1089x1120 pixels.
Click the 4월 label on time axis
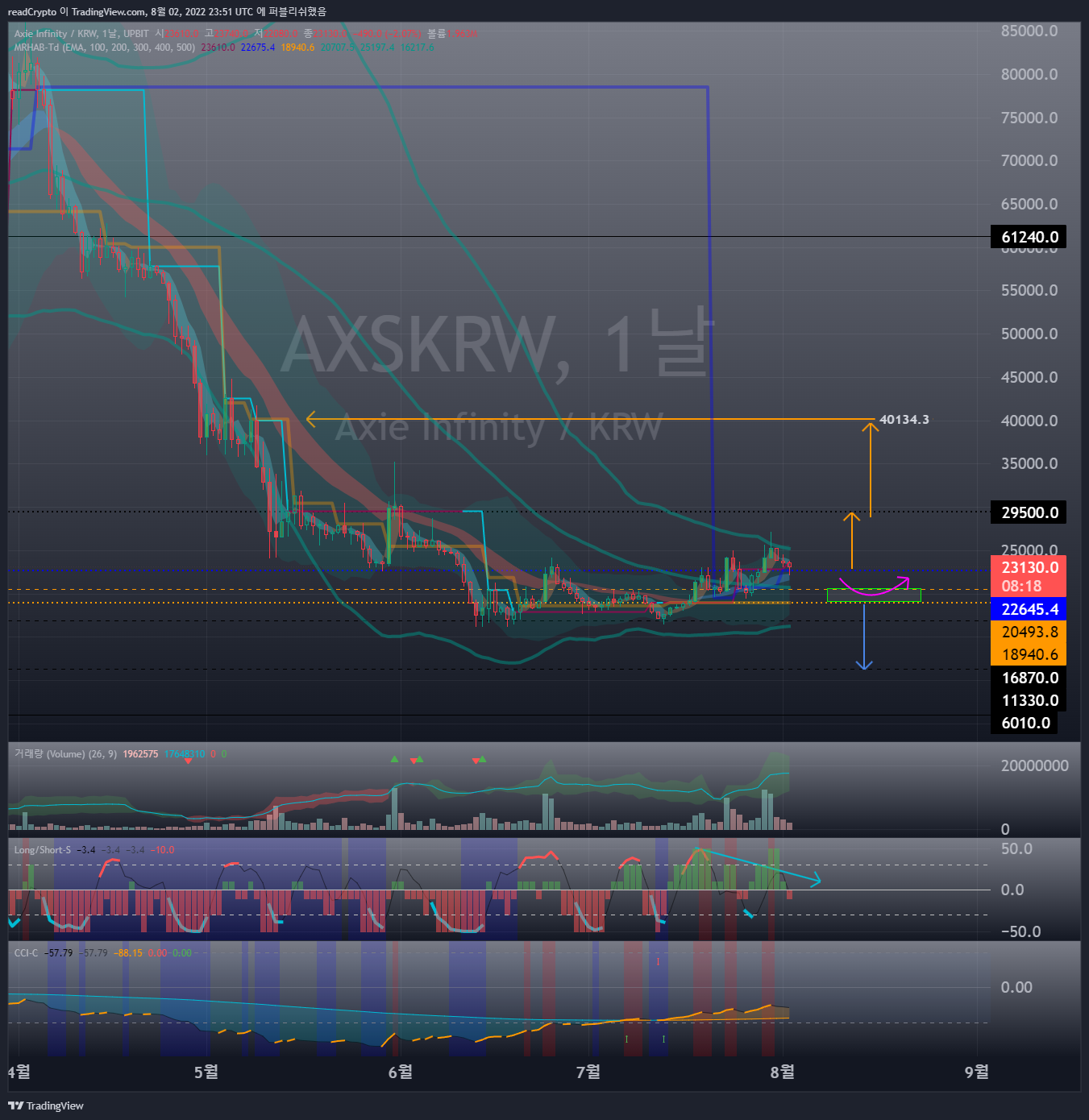[x=19, y=1072]
